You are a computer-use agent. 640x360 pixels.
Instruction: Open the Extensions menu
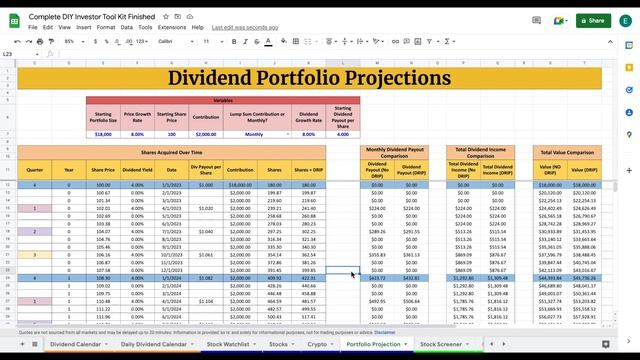(x=172, y=27)
